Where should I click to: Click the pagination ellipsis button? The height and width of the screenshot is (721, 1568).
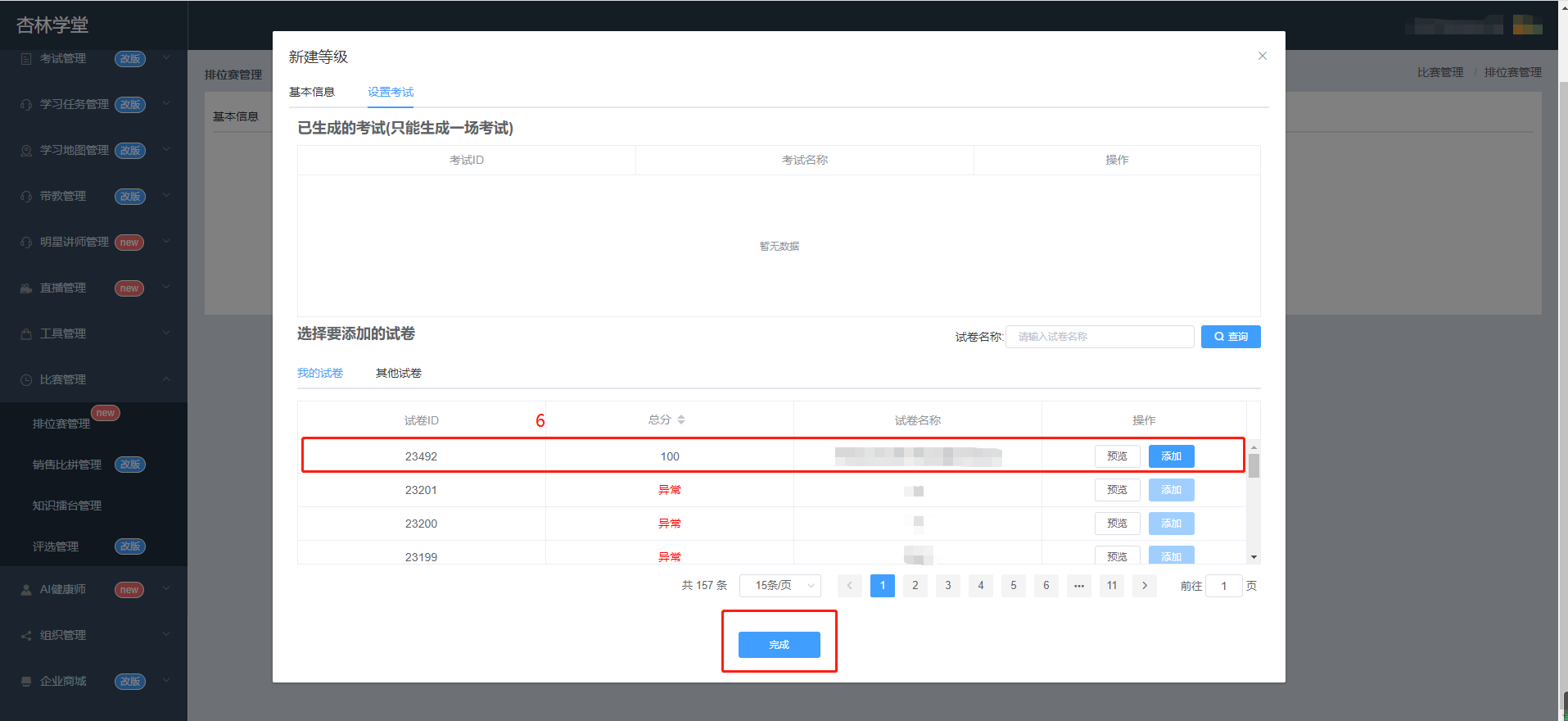[1079, 586]
